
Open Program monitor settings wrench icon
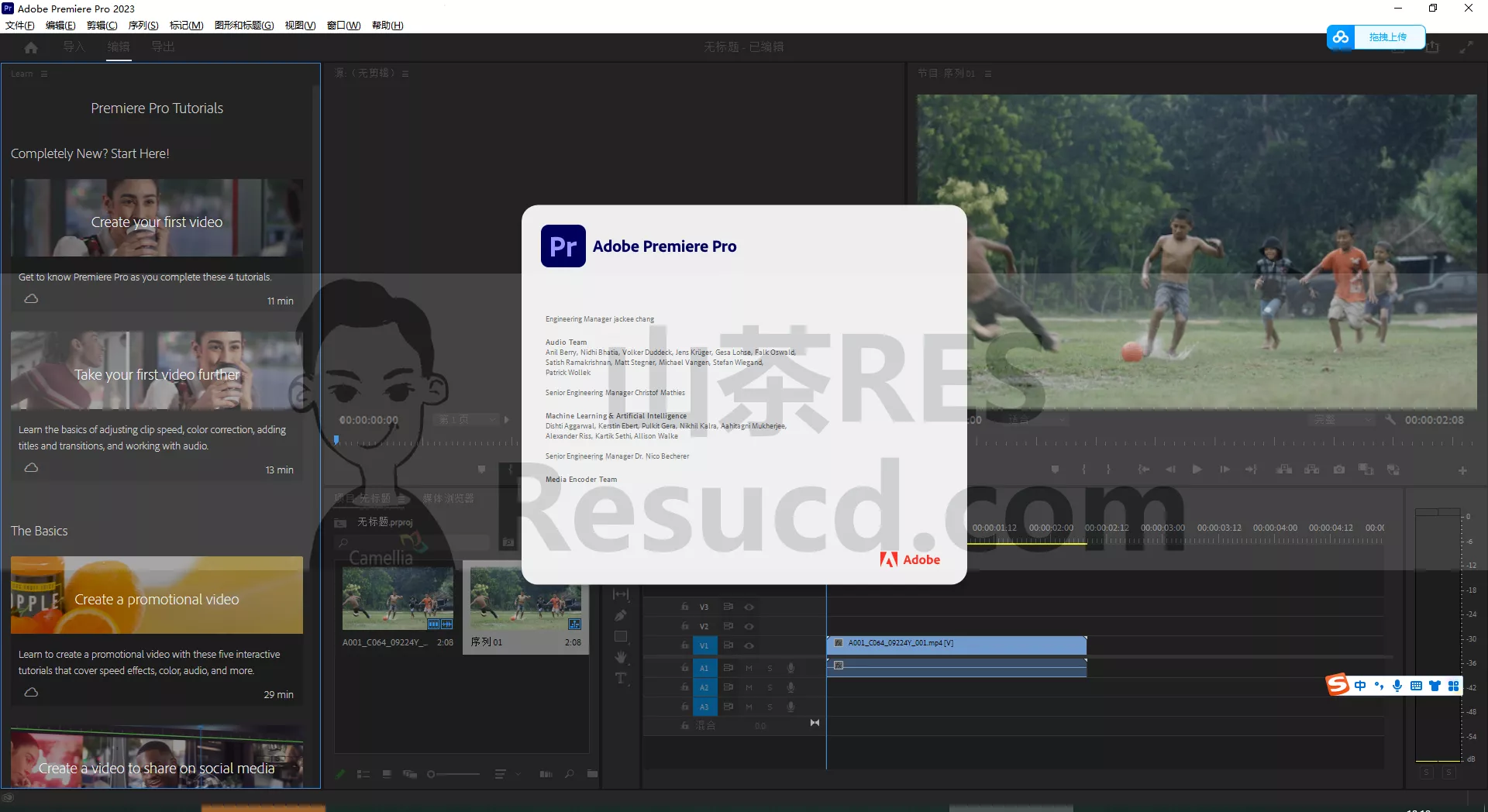1390,419
